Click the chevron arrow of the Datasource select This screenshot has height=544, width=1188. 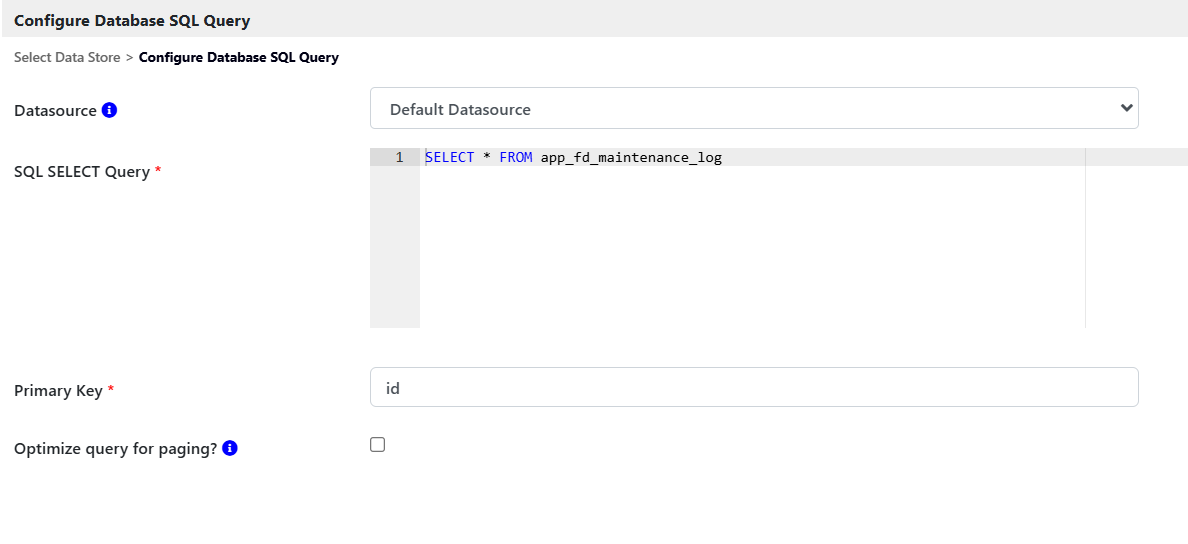pos(1126,108)
